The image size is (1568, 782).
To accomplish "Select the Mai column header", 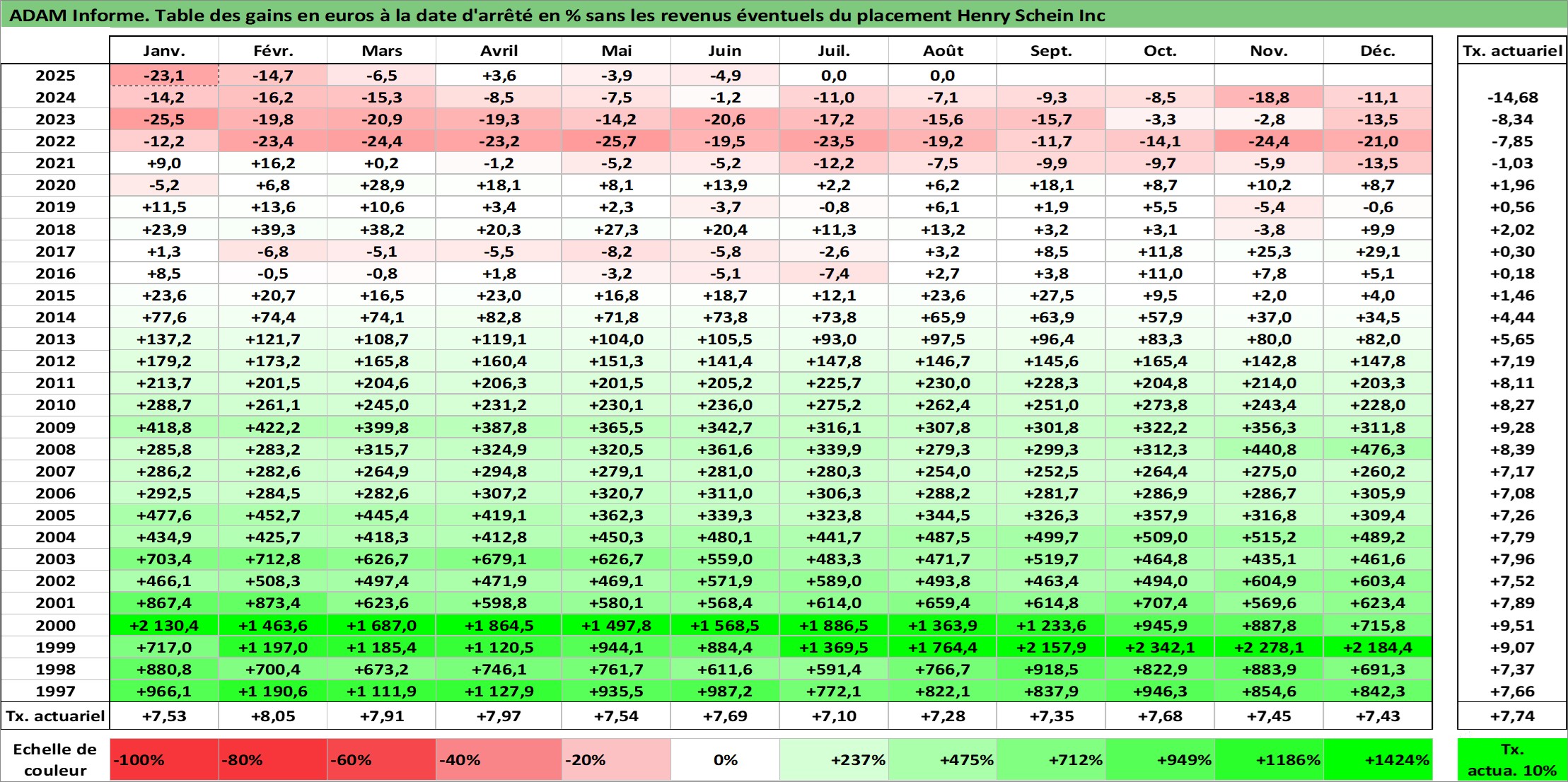I will (617, 51).
